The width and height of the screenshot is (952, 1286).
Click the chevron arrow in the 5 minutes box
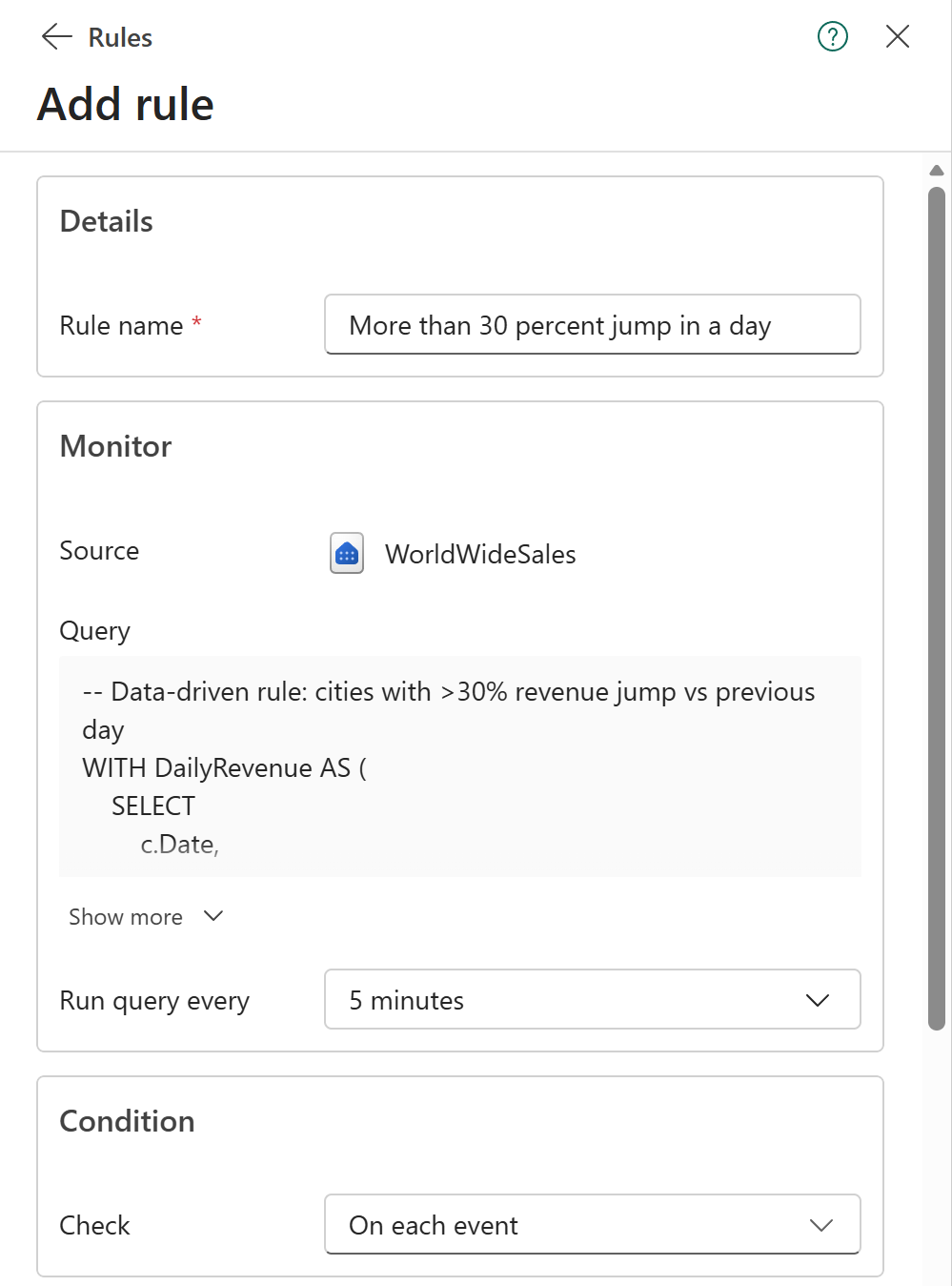tap(818, 1000)
